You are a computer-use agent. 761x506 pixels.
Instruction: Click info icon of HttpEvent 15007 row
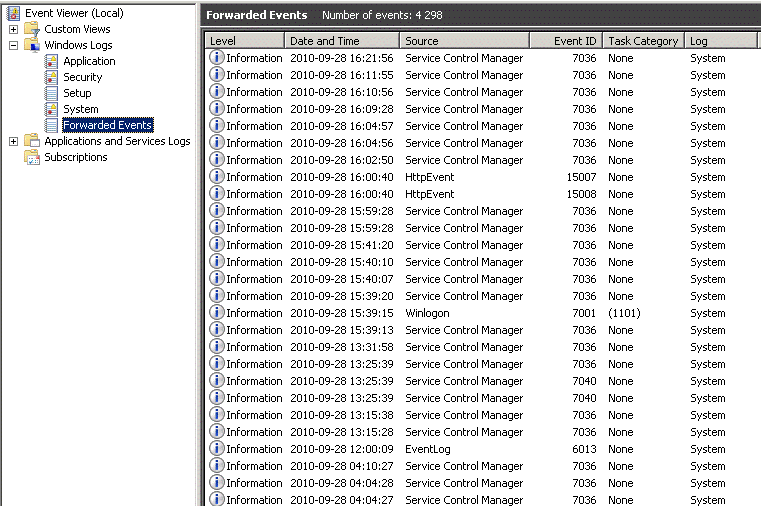tap(216, 177)
